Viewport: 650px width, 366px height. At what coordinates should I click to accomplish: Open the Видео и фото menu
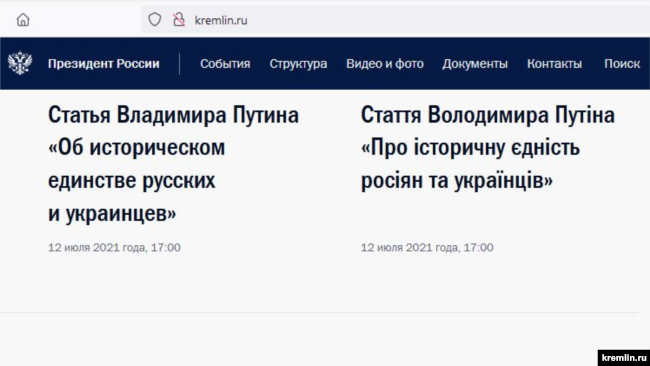pyautogui.click(x=385, y=63)
